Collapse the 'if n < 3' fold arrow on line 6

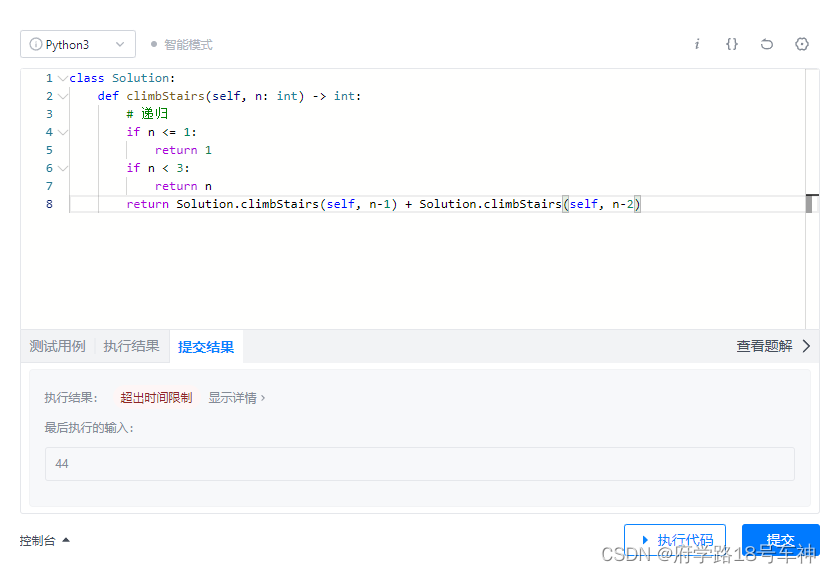(63, 169)
